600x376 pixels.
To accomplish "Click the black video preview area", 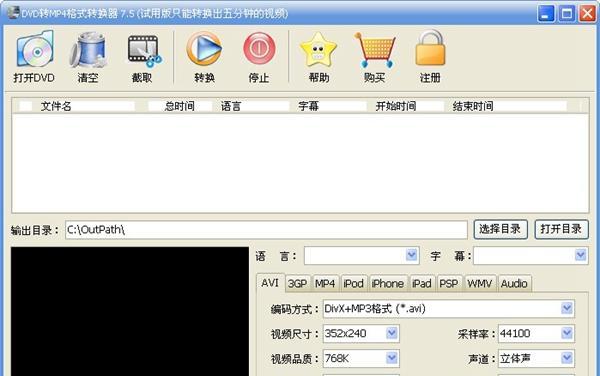I will 130,311.
